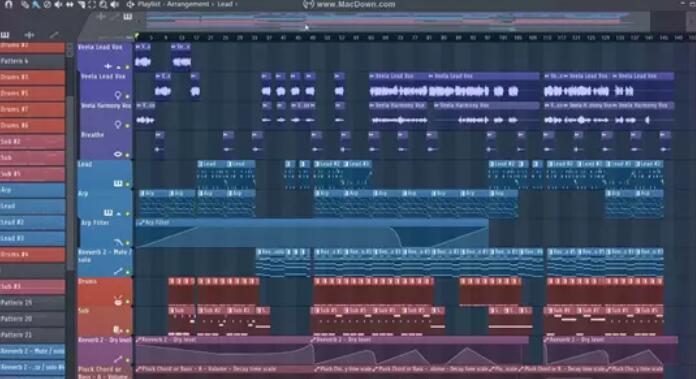Toggle mute dot on Sub track
The width and height of the screenshot is (696, 379).
(127, 331)
